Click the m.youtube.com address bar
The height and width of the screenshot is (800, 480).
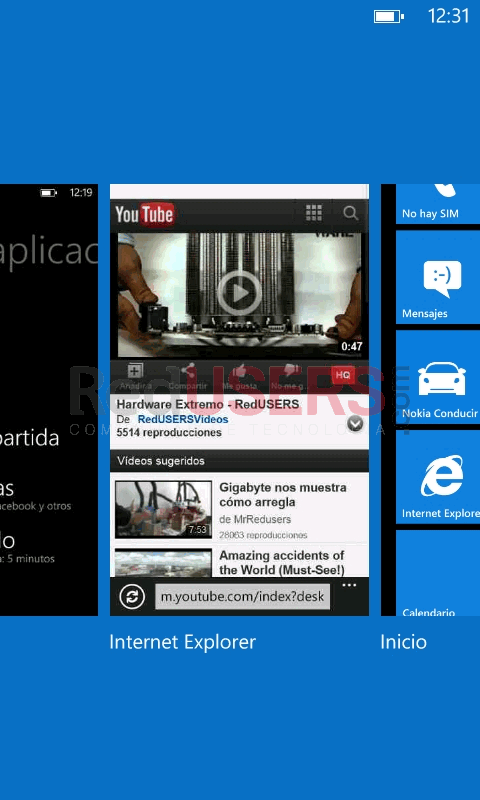(x=242, y=596)
